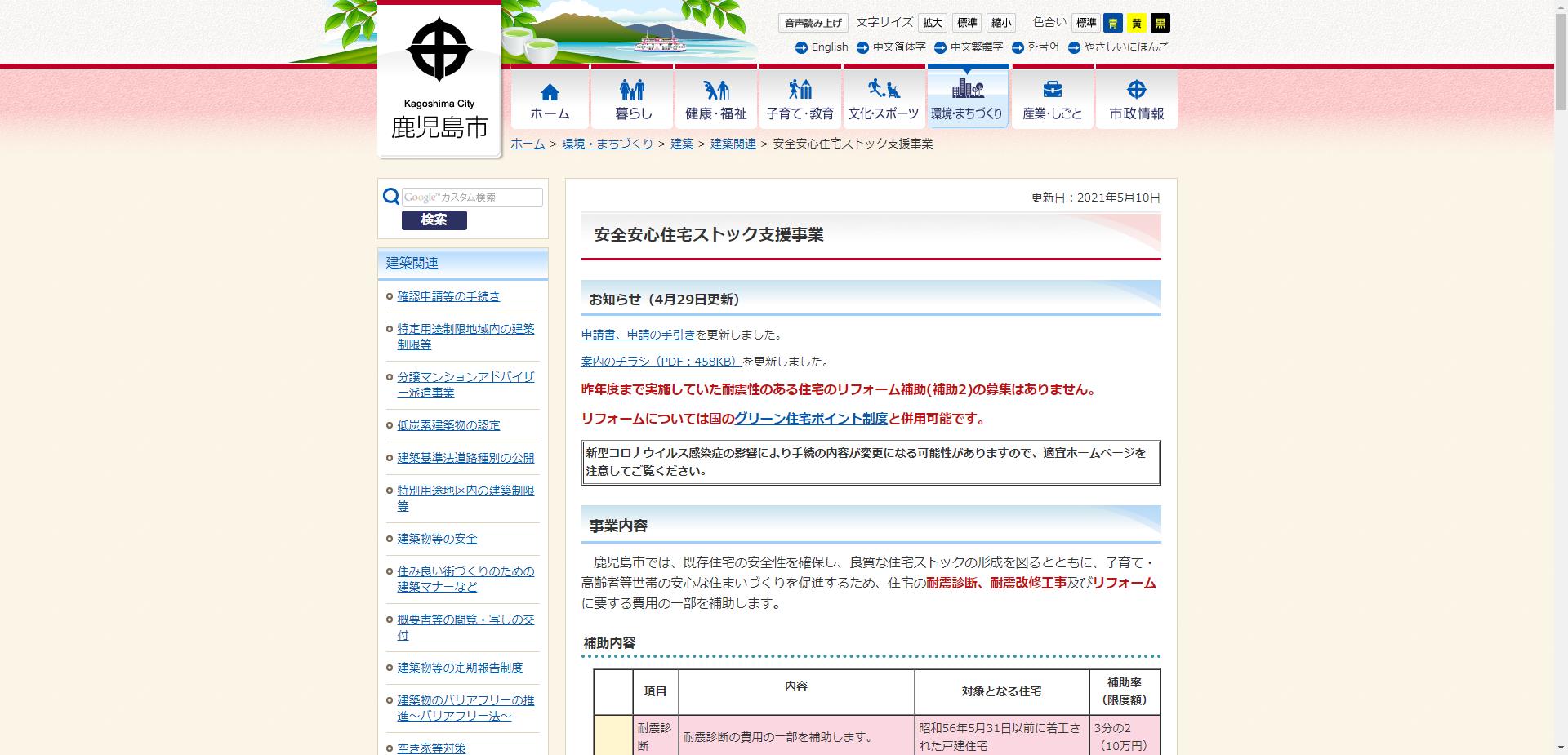Switch color scheme to 黄 (yellow)
The image size is (1568, 755).
(1138, 22)
